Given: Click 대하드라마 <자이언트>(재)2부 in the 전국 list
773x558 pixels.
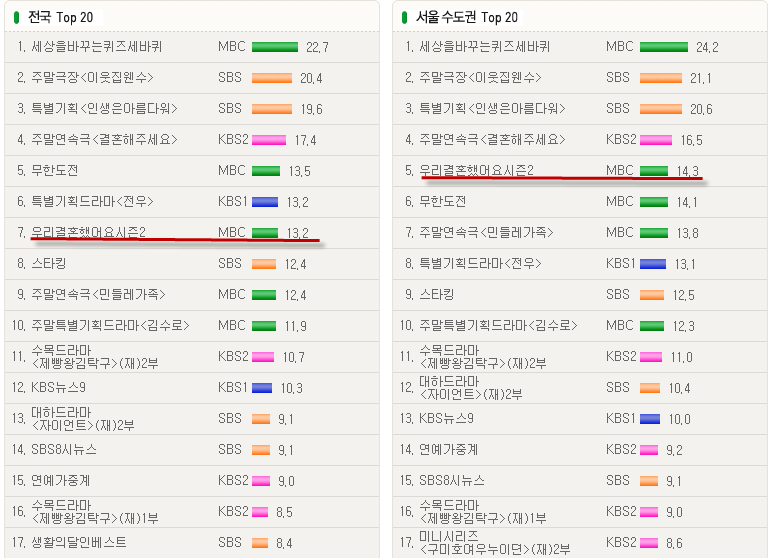Looking at the screenshot, I should point(83,419).
